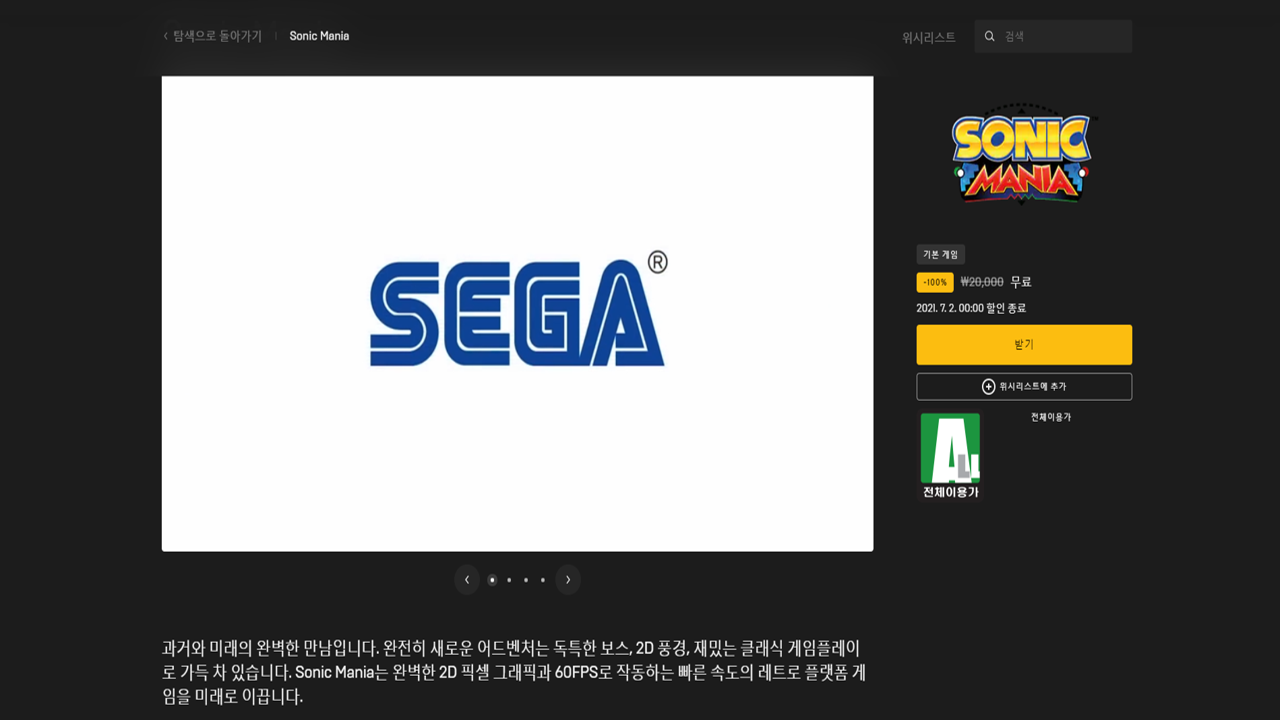Show next slide with right arrow
The height and width of the screenshot is (720, 1280).
tap(568, 580)
